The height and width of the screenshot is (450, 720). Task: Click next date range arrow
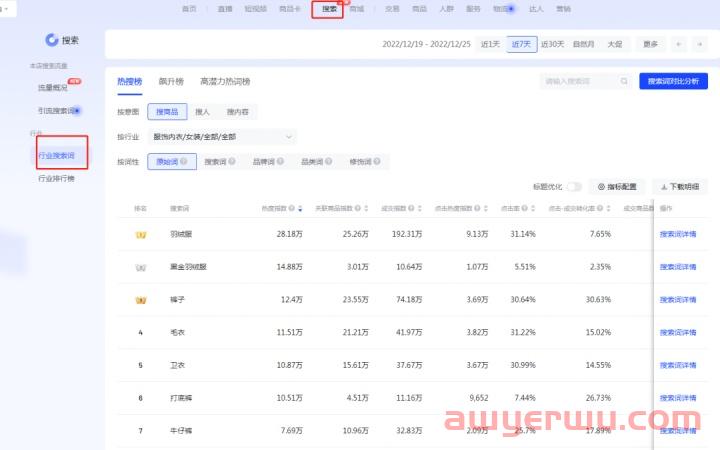pos(700,44)
